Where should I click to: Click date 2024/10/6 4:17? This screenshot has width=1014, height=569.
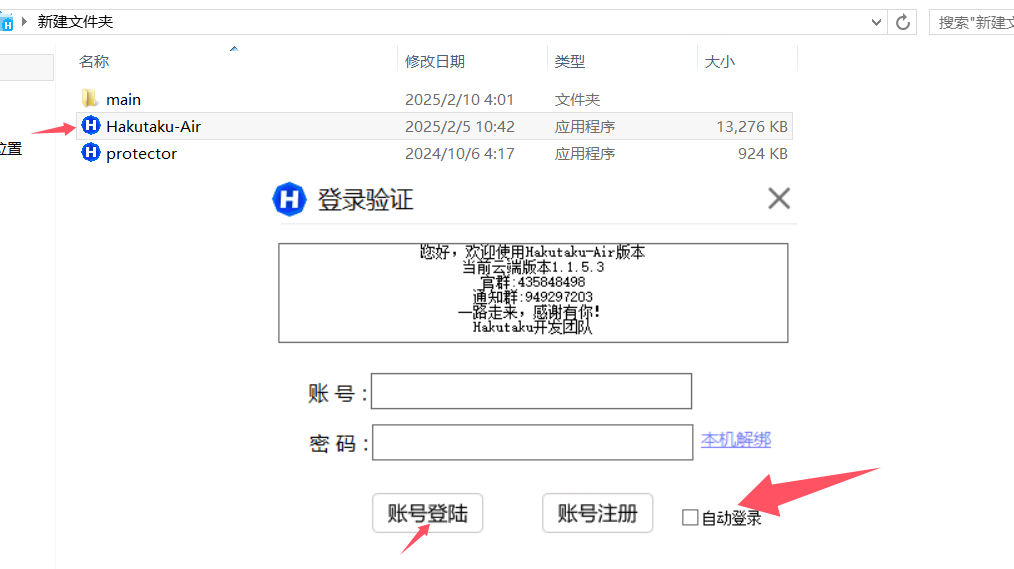[x=460, y=153]
